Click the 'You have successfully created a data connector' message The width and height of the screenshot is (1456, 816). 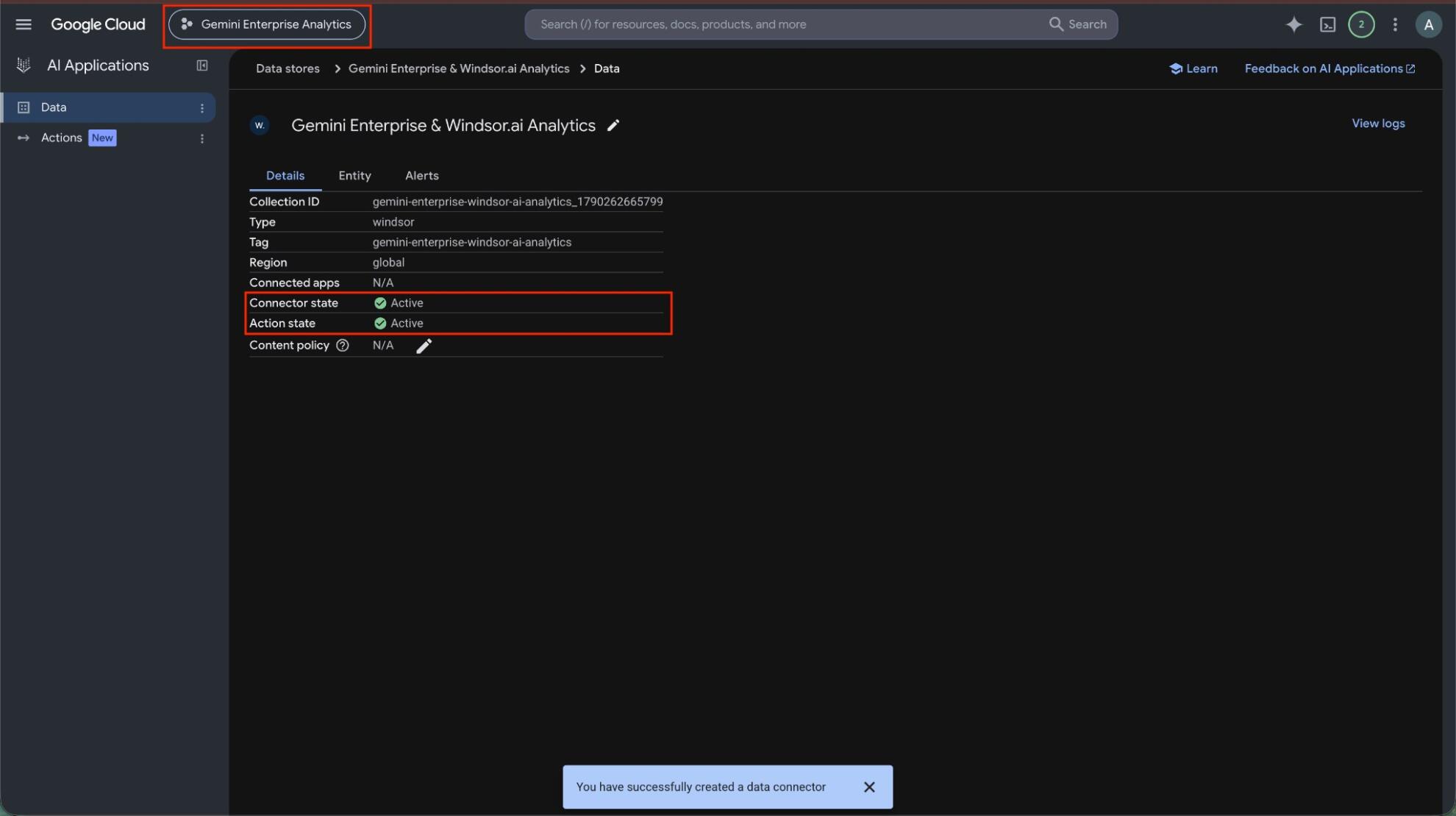click(701, 787)
